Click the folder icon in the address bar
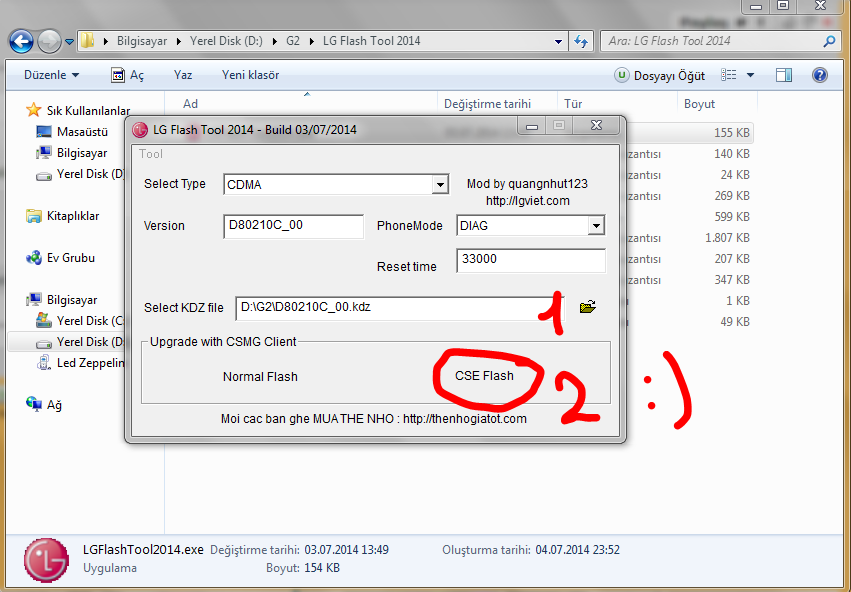The height and width of the screenshot is (592, 851). [x=87, y=41]
